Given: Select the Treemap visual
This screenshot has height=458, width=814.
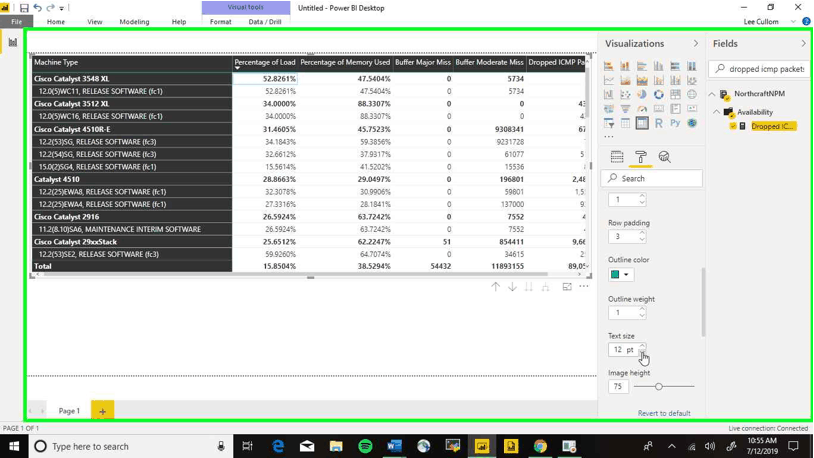Looking at the screenshot, I should [675, 95].
